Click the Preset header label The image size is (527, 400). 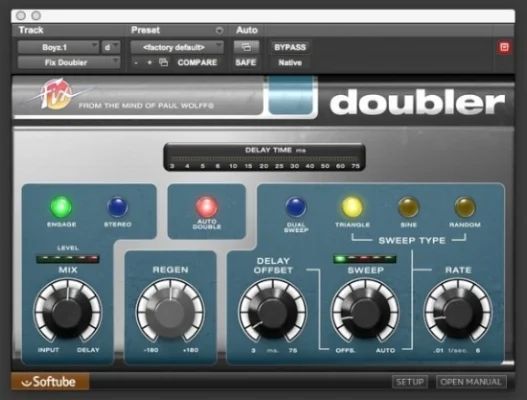click(145, 30)
